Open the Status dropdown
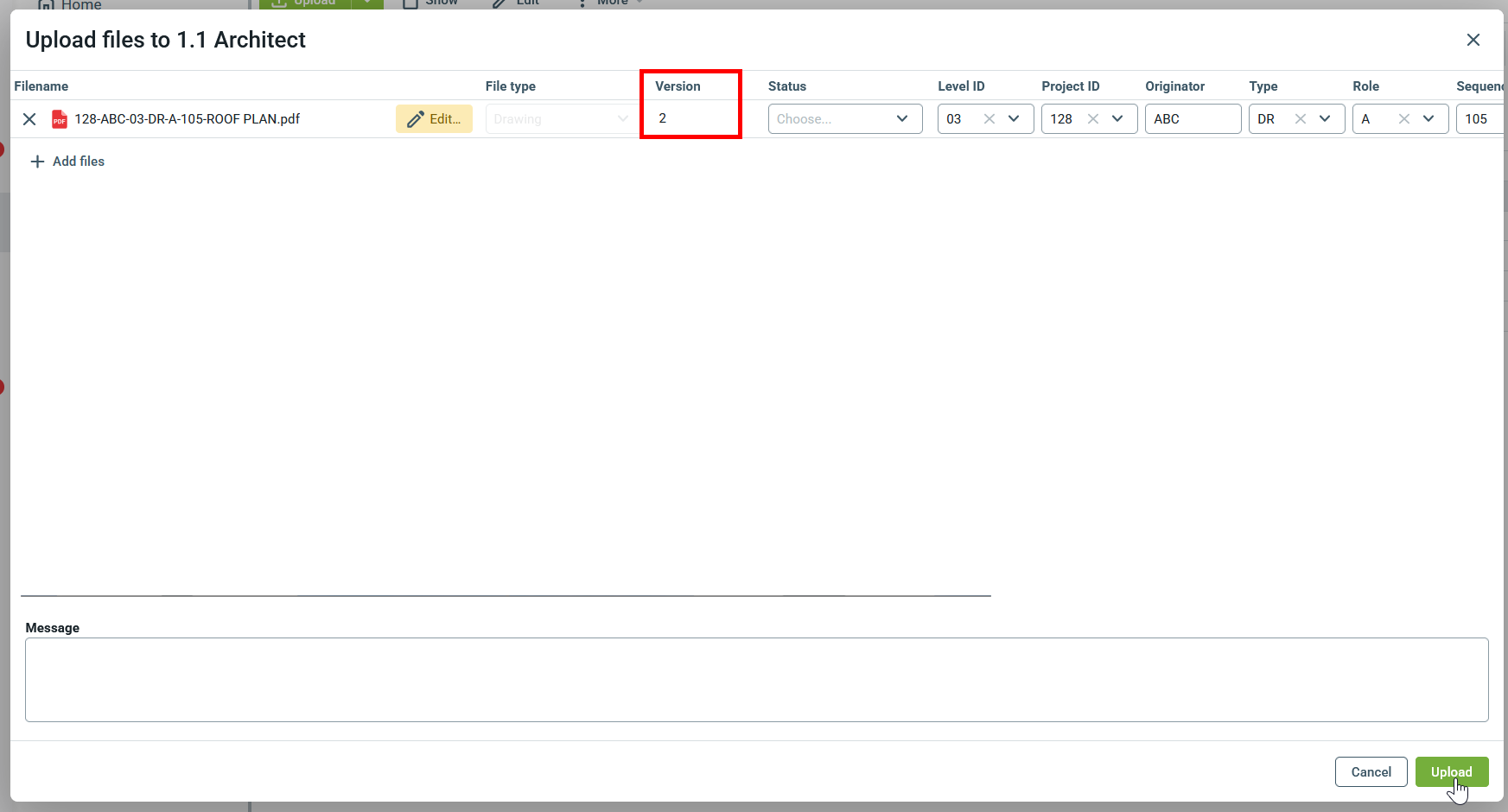1508x812 pixels. (x=844, y=119)
